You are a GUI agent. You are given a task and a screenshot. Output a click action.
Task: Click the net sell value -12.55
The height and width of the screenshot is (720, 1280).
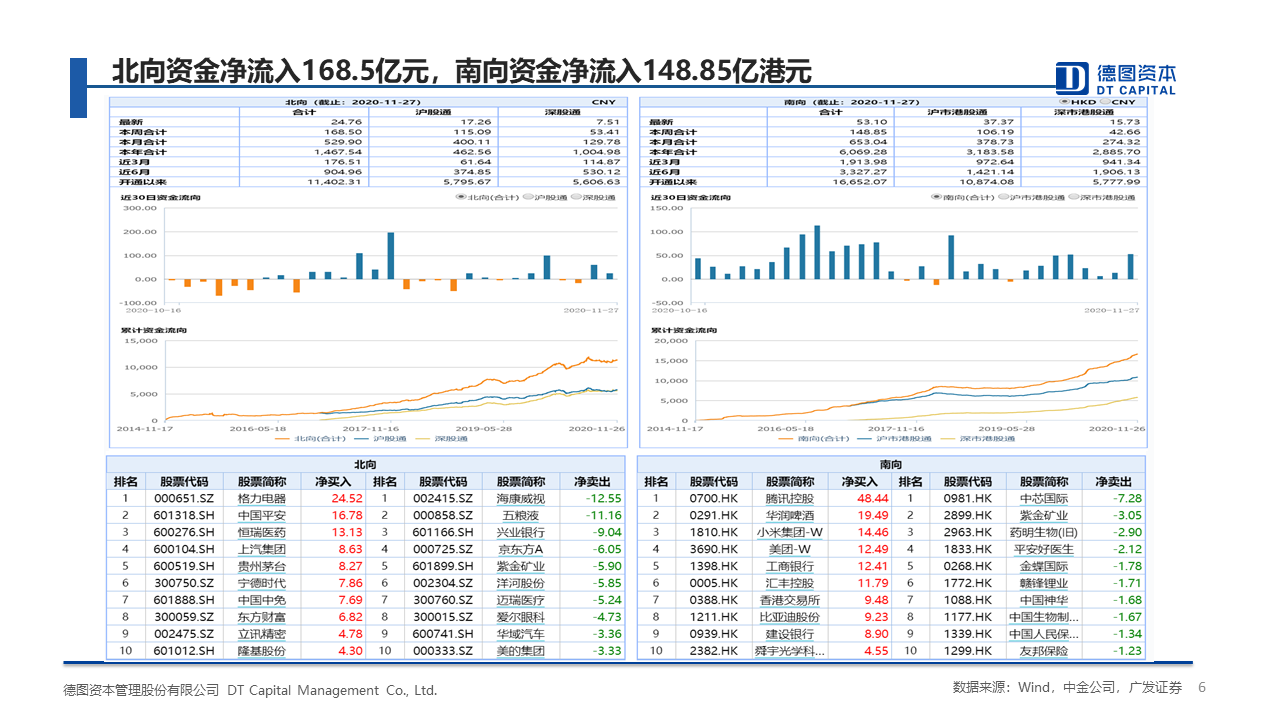(x=603, y=498)
